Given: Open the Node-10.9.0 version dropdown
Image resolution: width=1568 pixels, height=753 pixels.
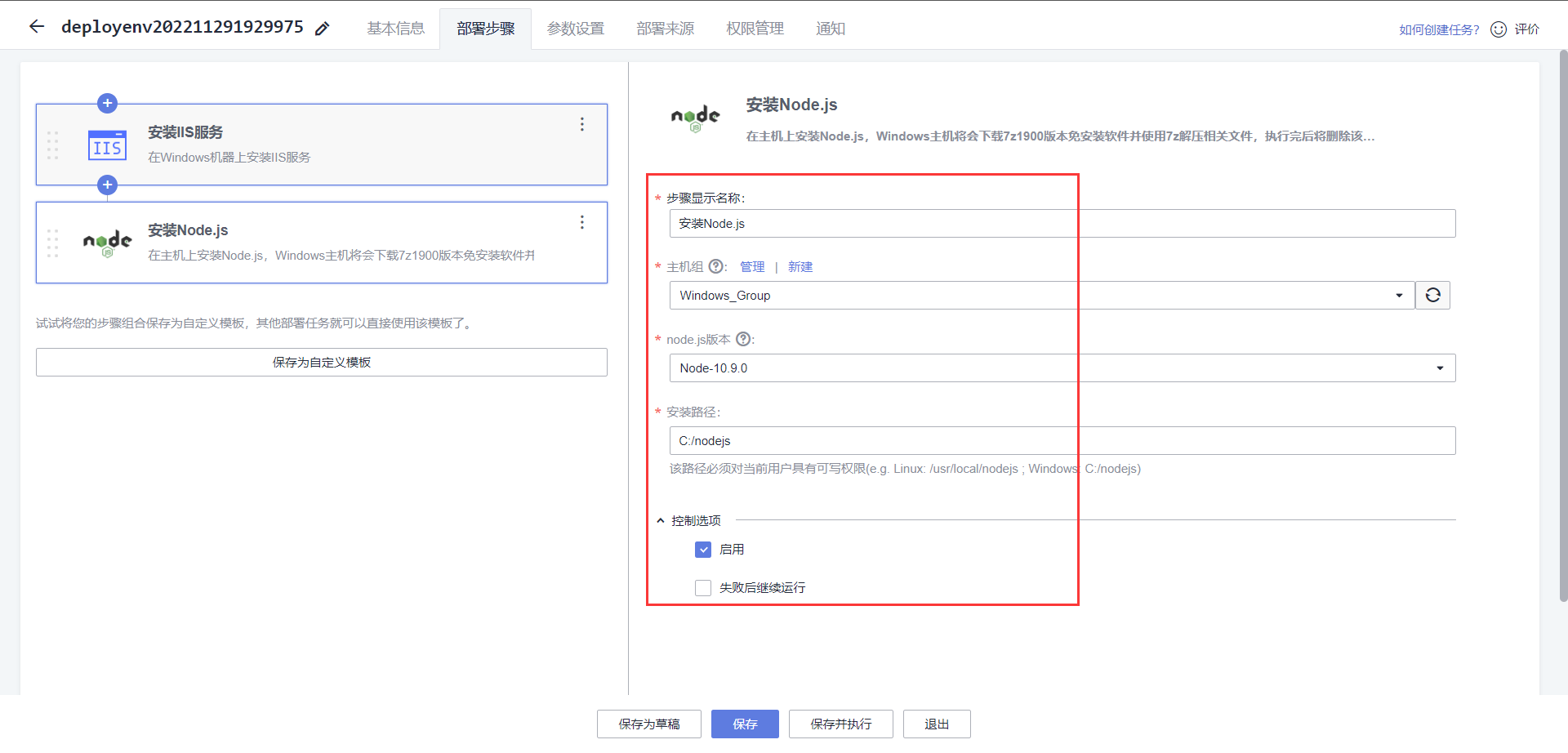Looking at the screenshot, I should [1439, 368].
